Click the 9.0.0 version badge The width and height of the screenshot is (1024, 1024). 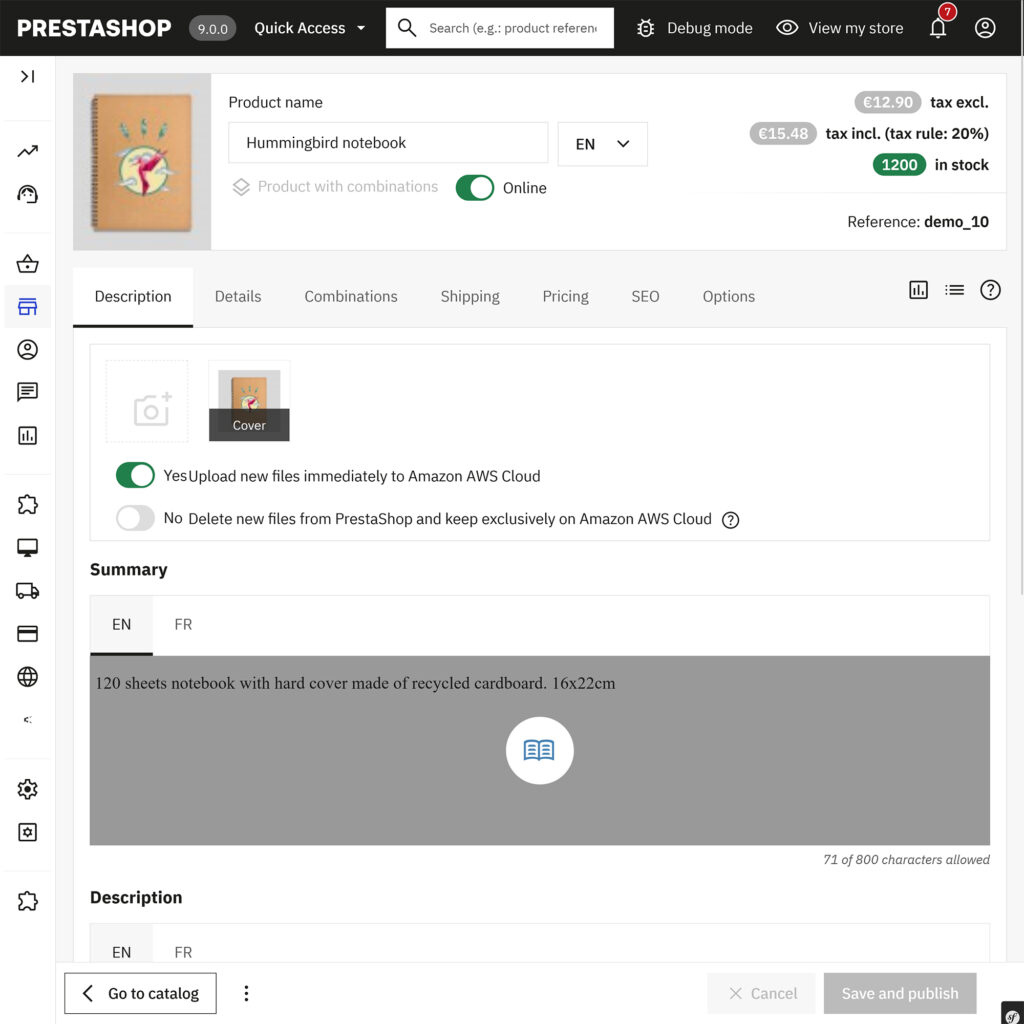[x=212, y=29]
